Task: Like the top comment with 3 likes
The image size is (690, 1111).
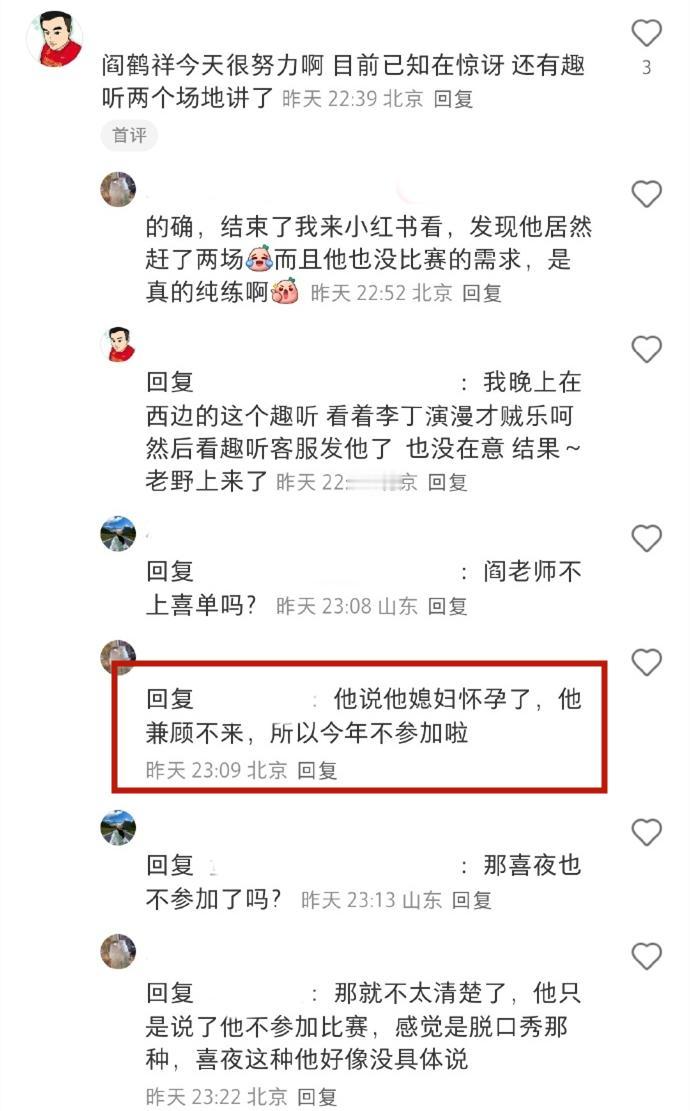Action: [646, 33]
